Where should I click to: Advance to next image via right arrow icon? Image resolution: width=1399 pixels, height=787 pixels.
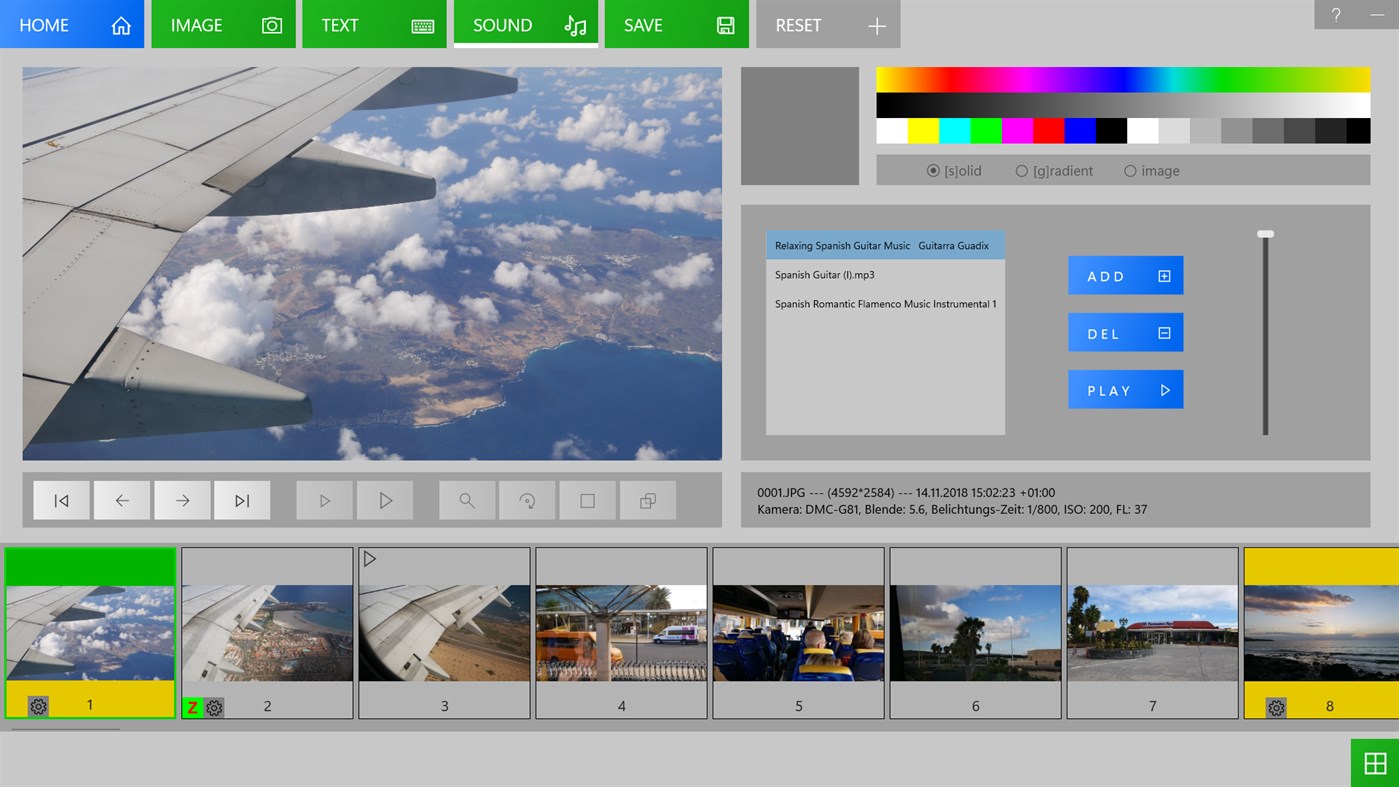pos(182,499)
